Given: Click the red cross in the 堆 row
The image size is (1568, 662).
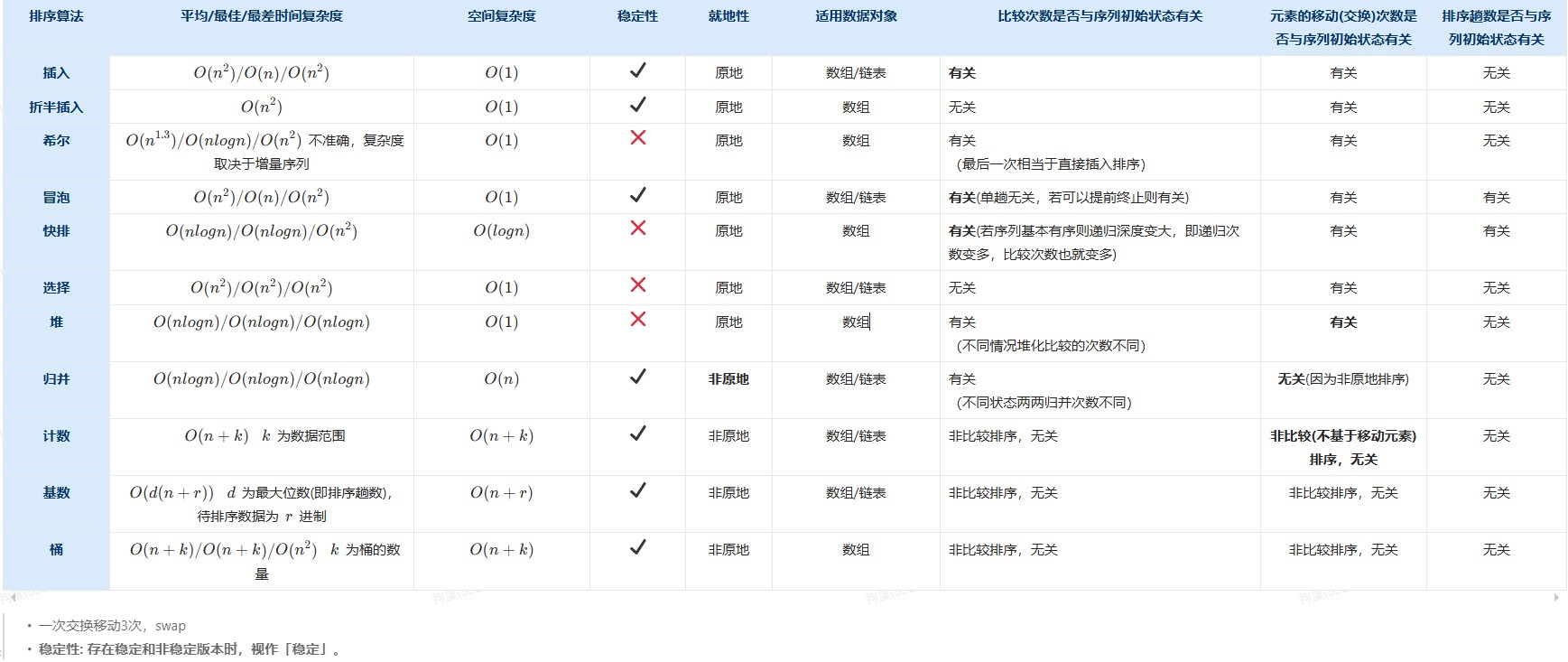Looking at the screenshot, I should coord(637,319).
